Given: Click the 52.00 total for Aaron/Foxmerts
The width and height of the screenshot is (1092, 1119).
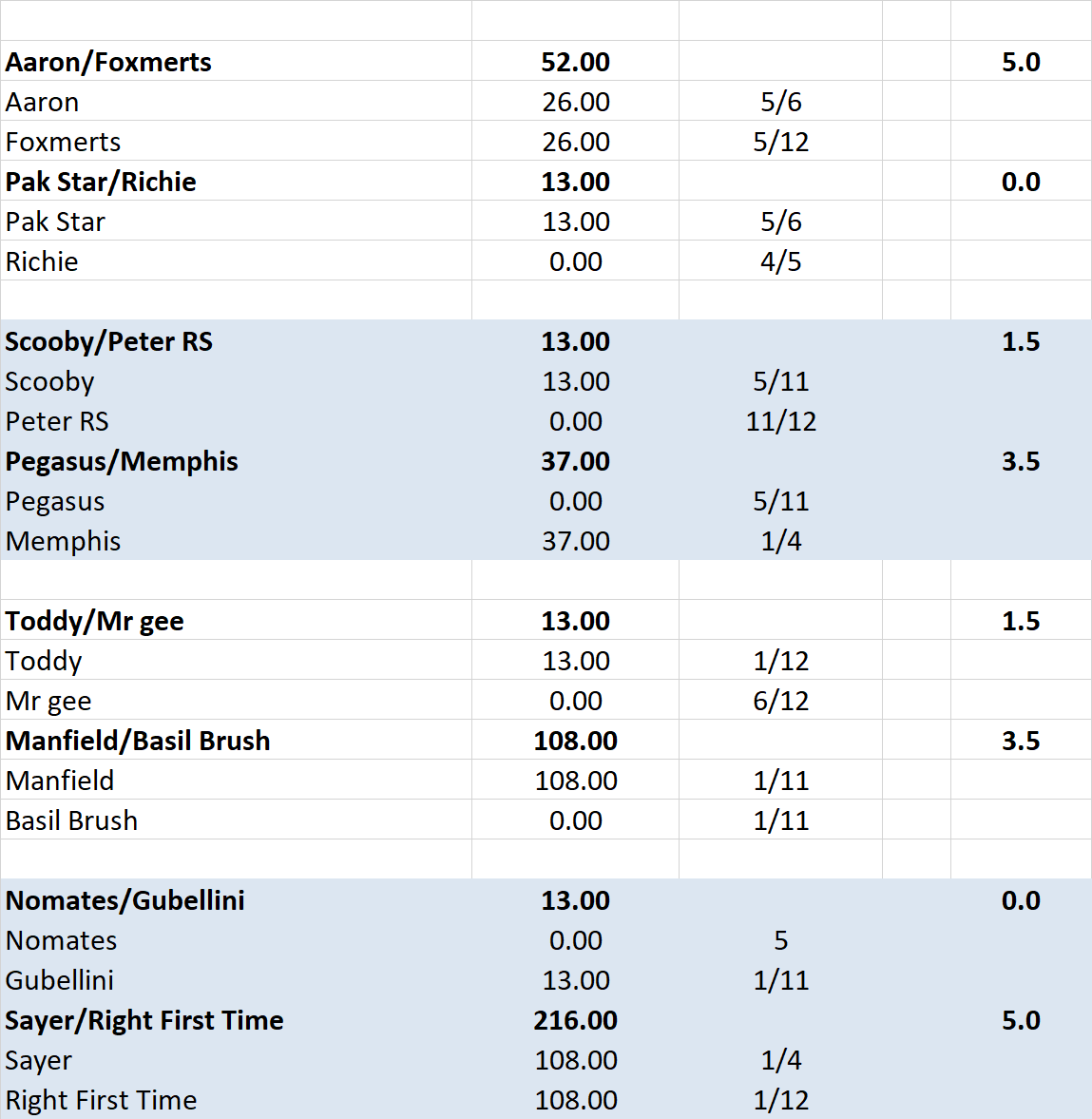Looking at the screenshot, I should [575, 62].
